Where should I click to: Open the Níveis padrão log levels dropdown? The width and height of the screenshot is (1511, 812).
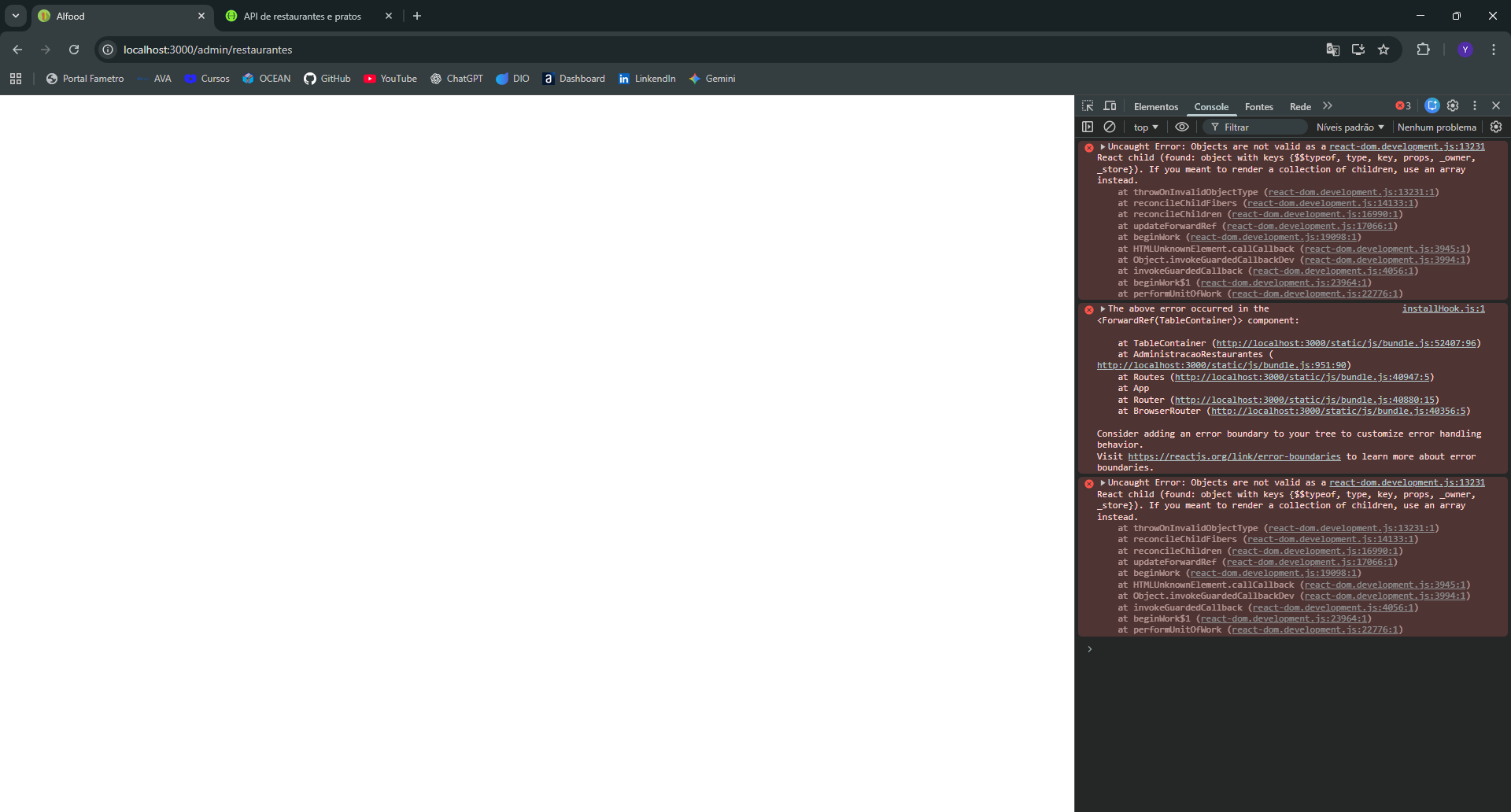(x=1350, y=127)
